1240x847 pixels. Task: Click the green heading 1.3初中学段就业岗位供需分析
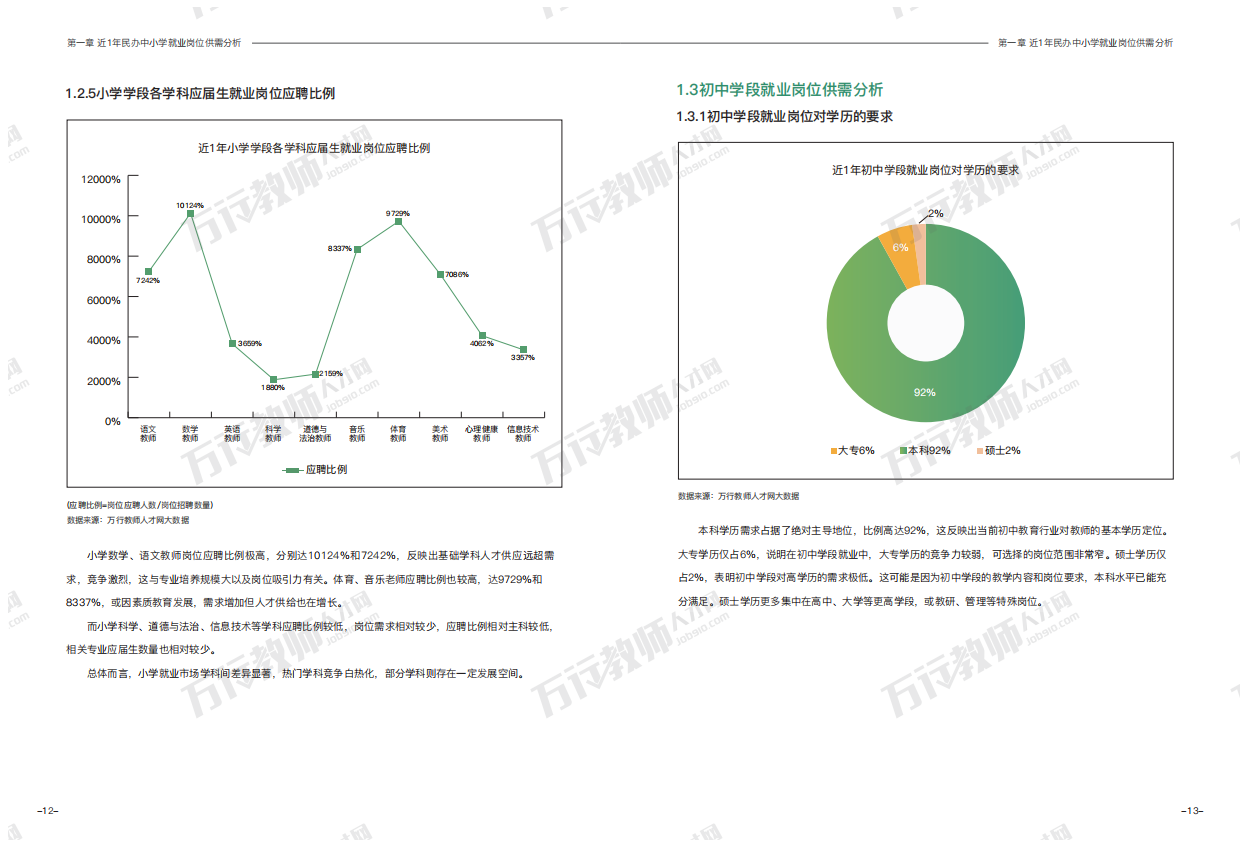(780, 90)
